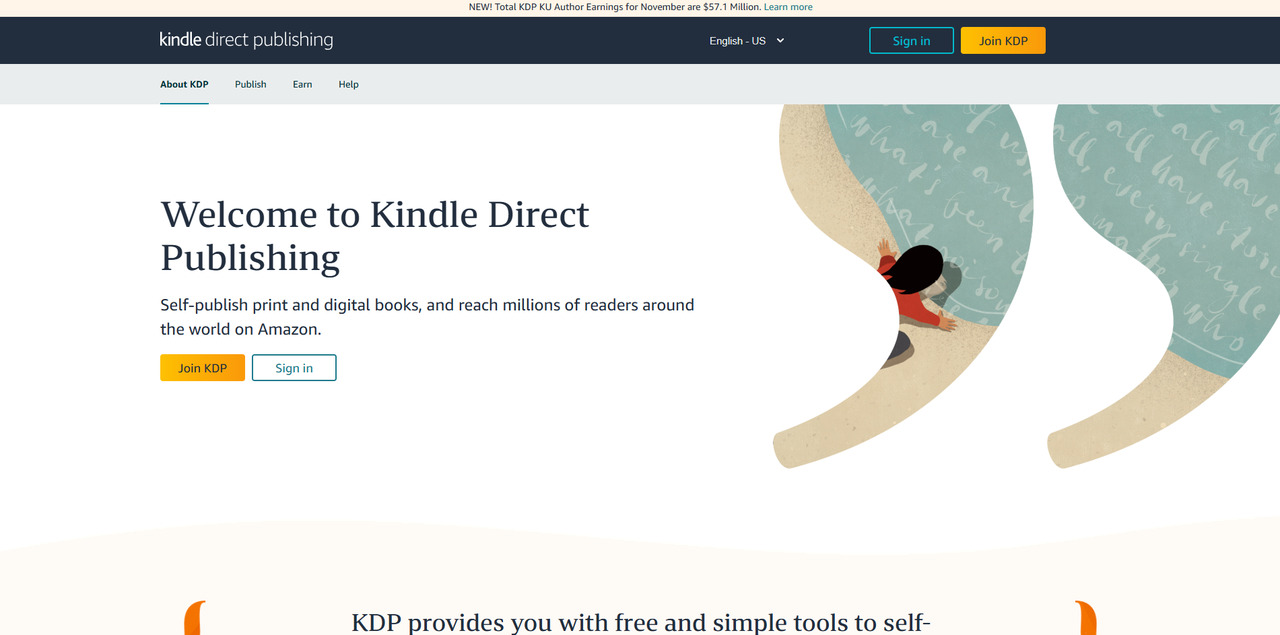Click the KDP KU Author Earnings announcement text

[615, 7]
